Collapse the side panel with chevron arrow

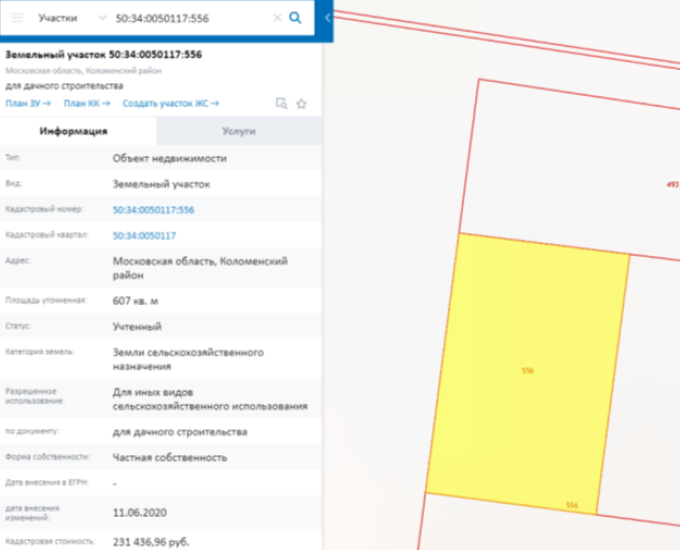point(327,18)
